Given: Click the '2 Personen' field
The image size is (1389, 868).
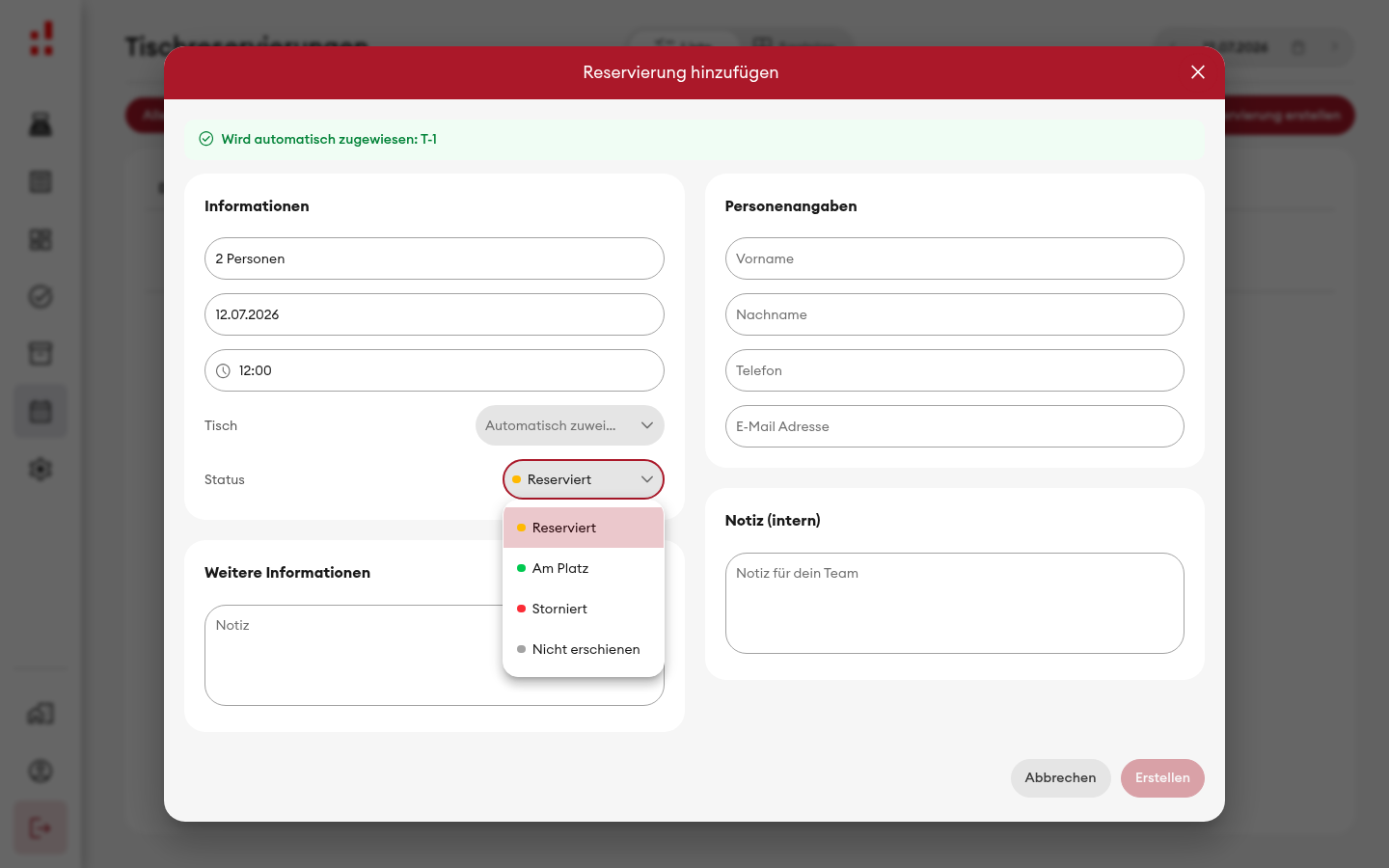Looking at the screenshot, I should click(x=434, y=258).
